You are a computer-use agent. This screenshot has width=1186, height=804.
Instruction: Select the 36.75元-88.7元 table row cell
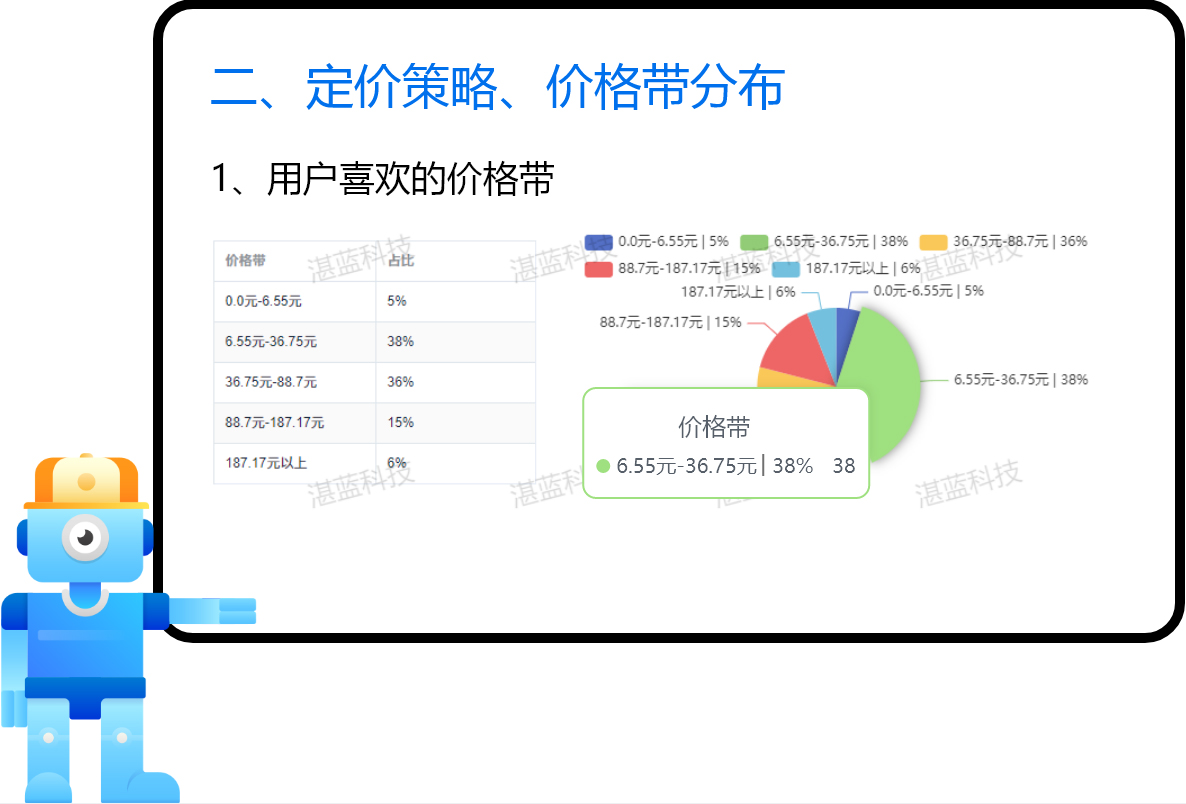pyautogui.click(x=270, y=382)
